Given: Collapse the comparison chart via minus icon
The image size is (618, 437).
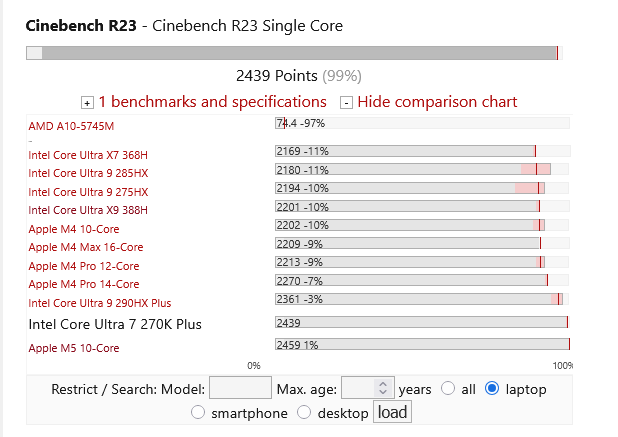Looking at the screenshot, I should click(x=346, y=103).
